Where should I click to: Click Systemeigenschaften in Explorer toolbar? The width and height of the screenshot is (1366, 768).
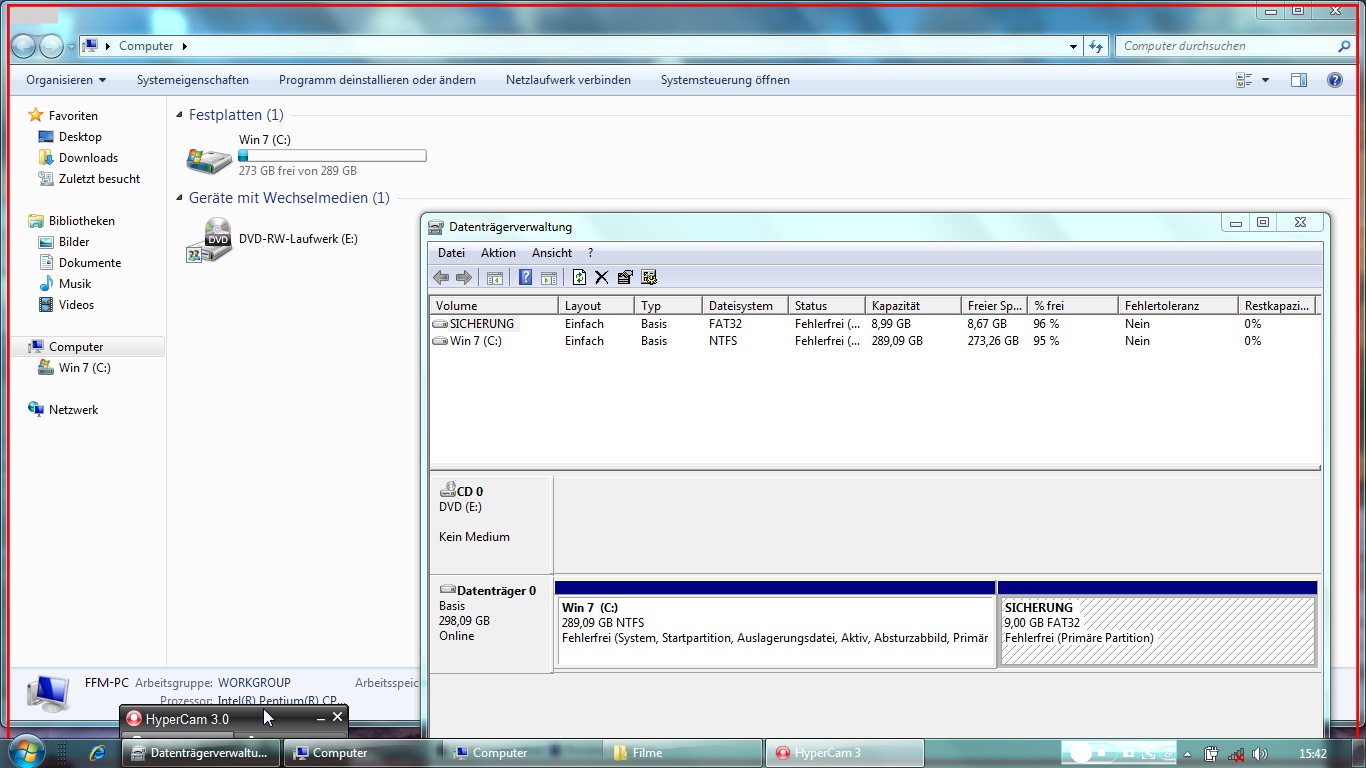coord(193,80)
